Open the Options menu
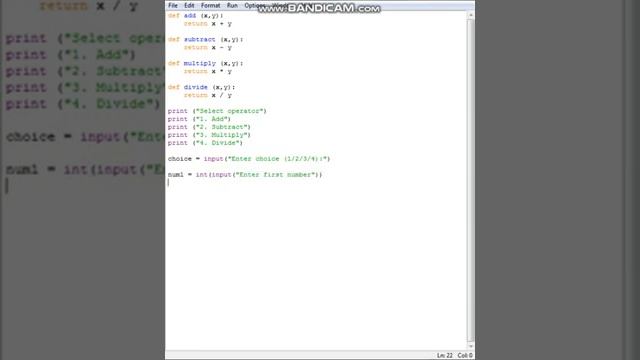Image resolution: width=640 pixels, height=360 pixels. 254,6
